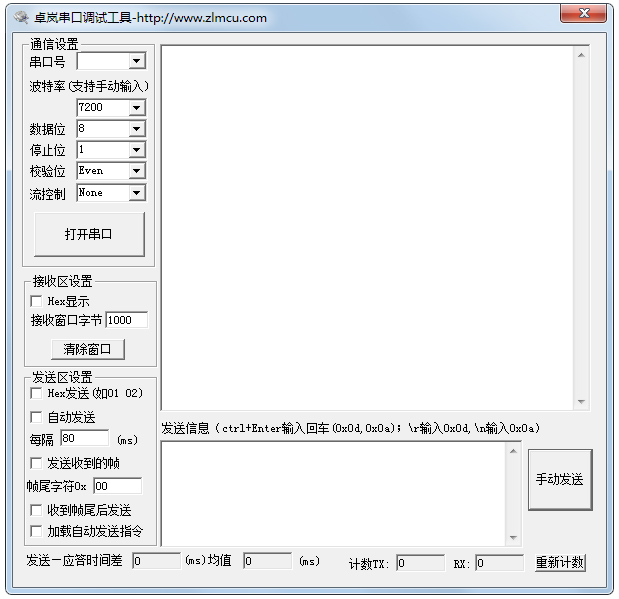Open the 串口号 port dropdown
The width and height of the screenshot is (619, 599).
pos(137,61)
